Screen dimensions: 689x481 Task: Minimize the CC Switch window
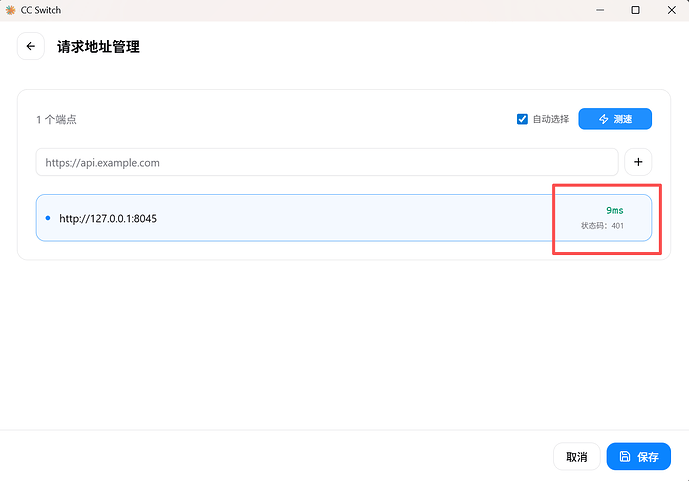click(x=600, y=10)
